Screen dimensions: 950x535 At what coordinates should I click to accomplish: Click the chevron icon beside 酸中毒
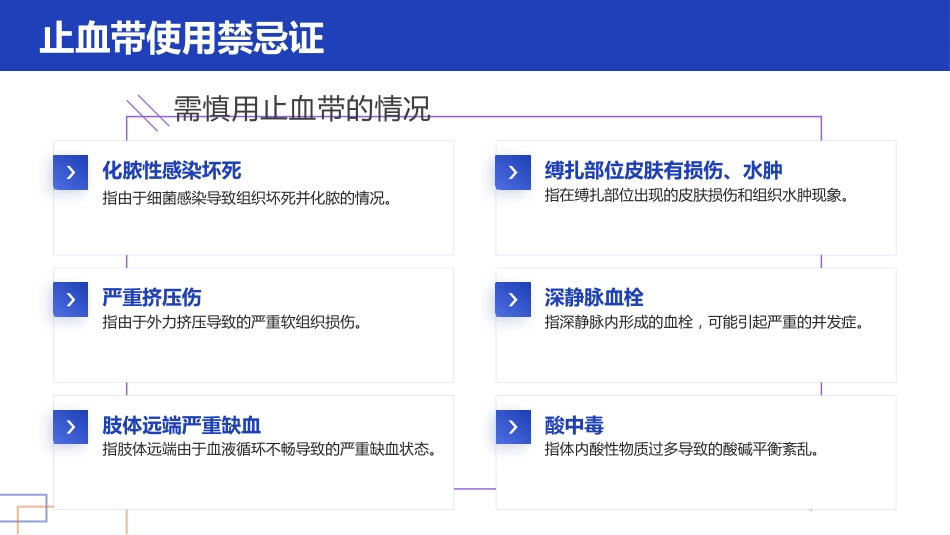[x=513, y=427]
